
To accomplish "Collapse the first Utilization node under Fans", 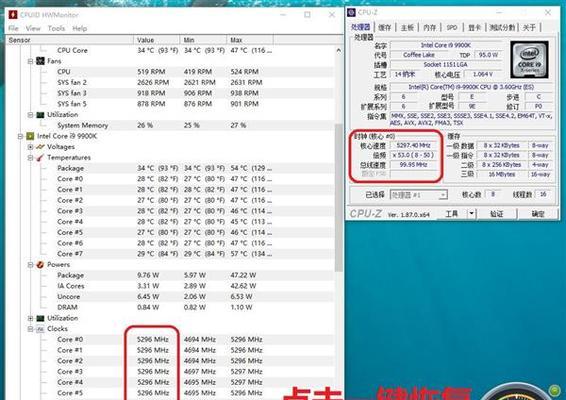I will [30, 115].
